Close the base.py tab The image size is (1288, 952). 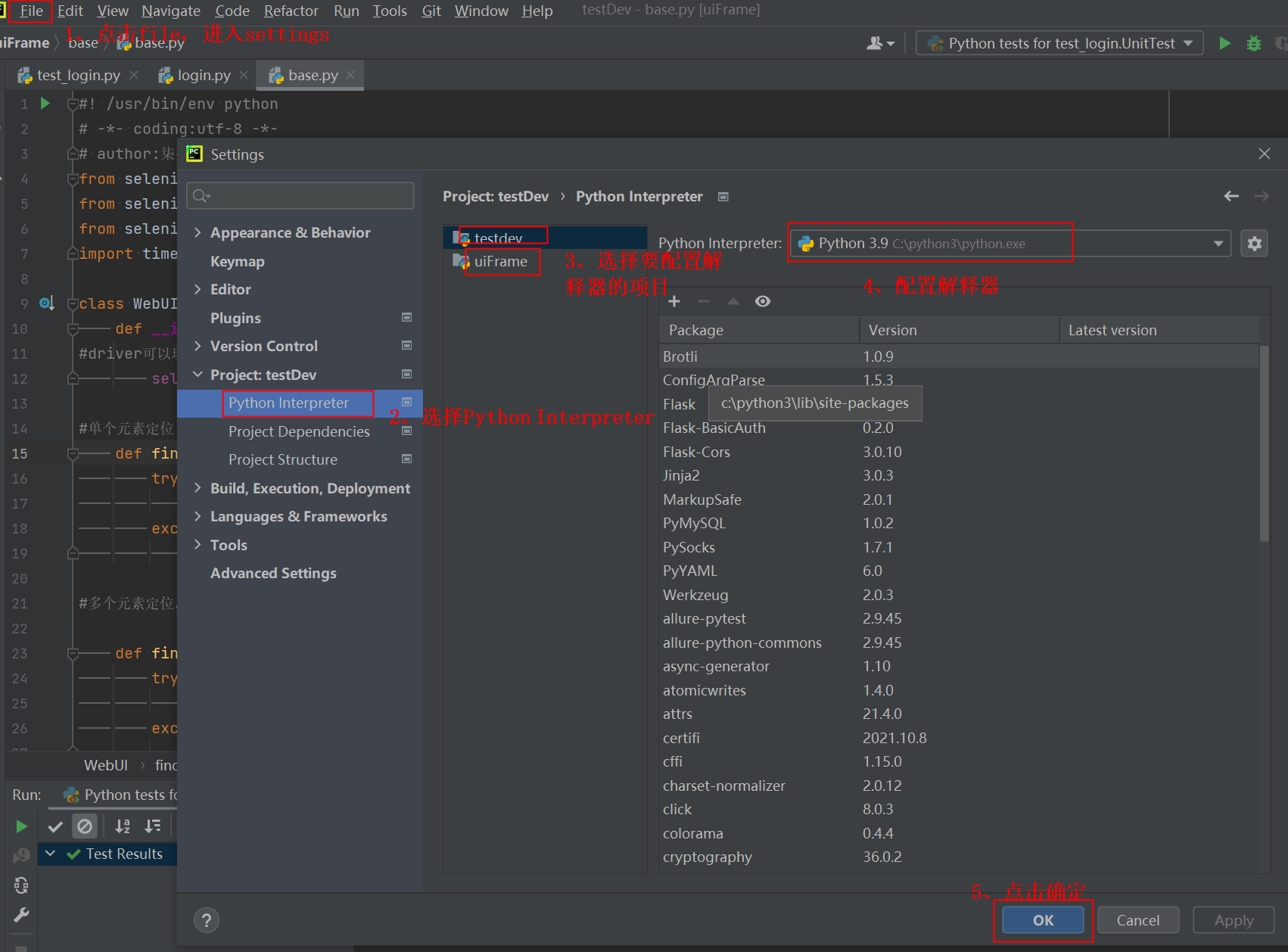click(350, 75)
